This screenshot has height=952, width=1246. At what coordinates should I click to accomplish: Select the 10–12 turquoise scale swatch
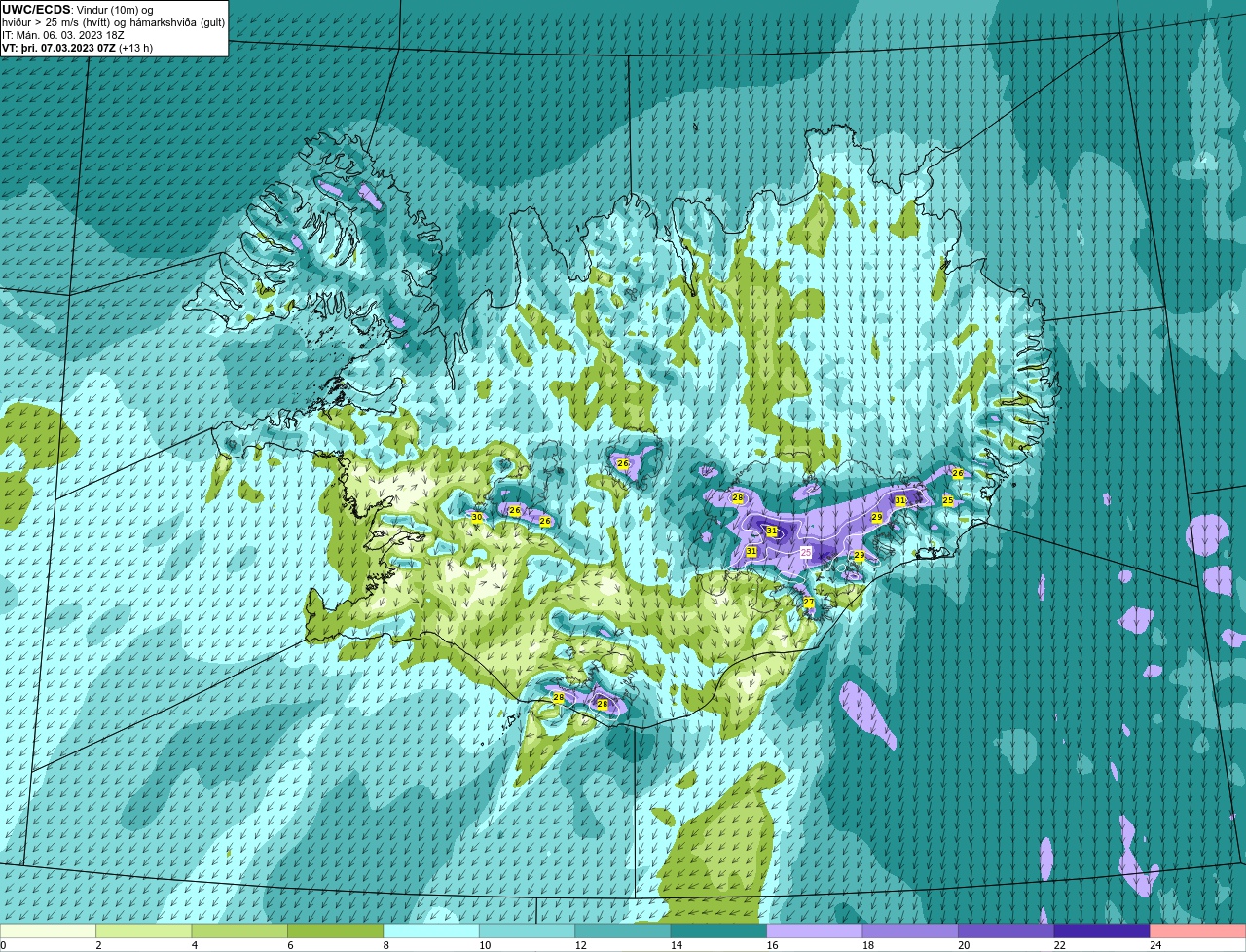527,931
